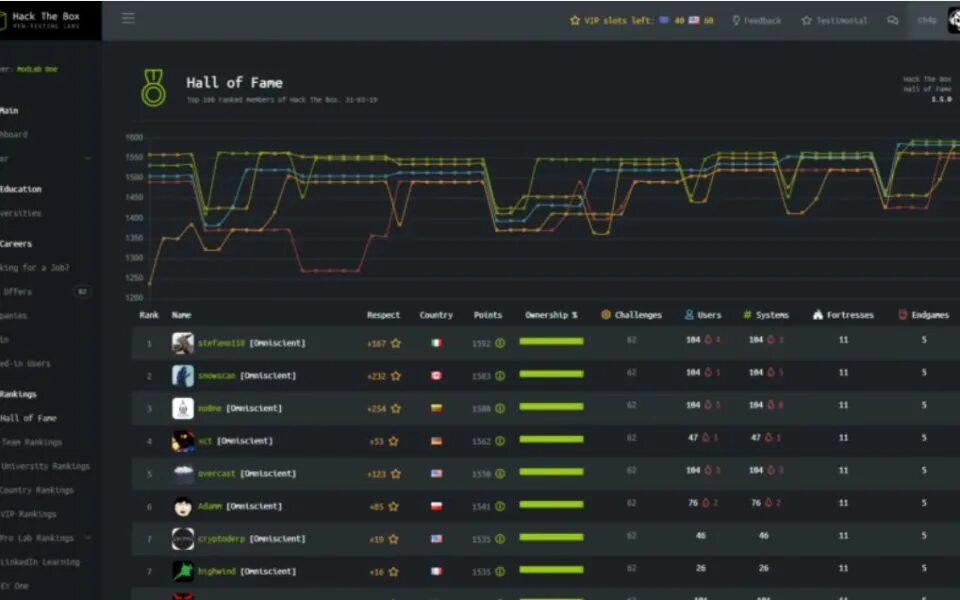Click respect star in overcast row

[396, 474]
